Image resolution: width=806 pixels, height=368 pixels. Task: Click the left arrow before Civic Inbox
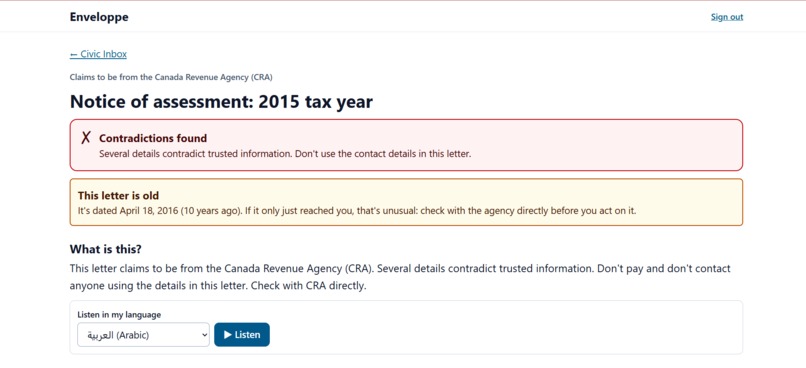coord(74,54)
